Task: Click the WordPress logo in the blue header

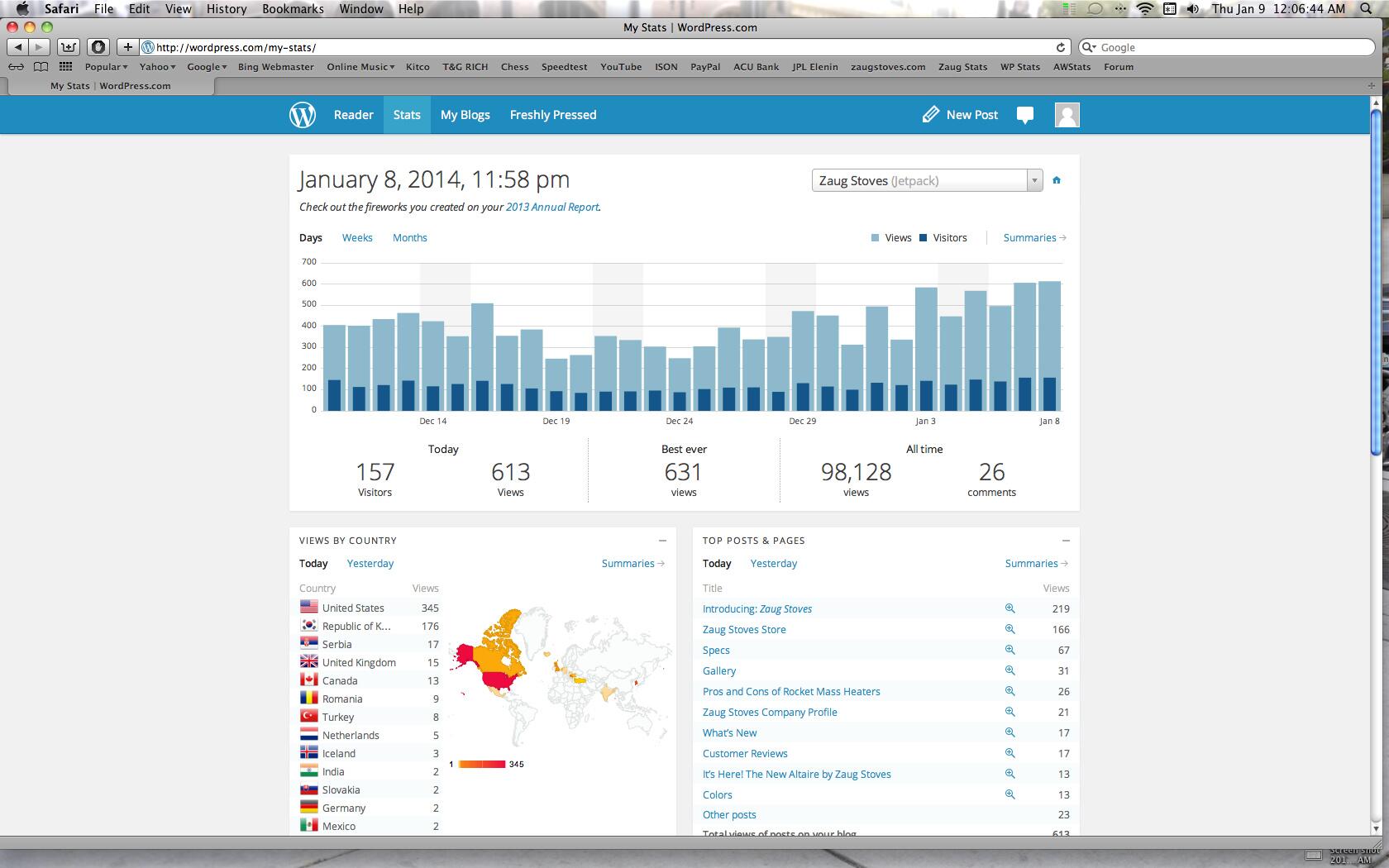Action: (303, 115)
